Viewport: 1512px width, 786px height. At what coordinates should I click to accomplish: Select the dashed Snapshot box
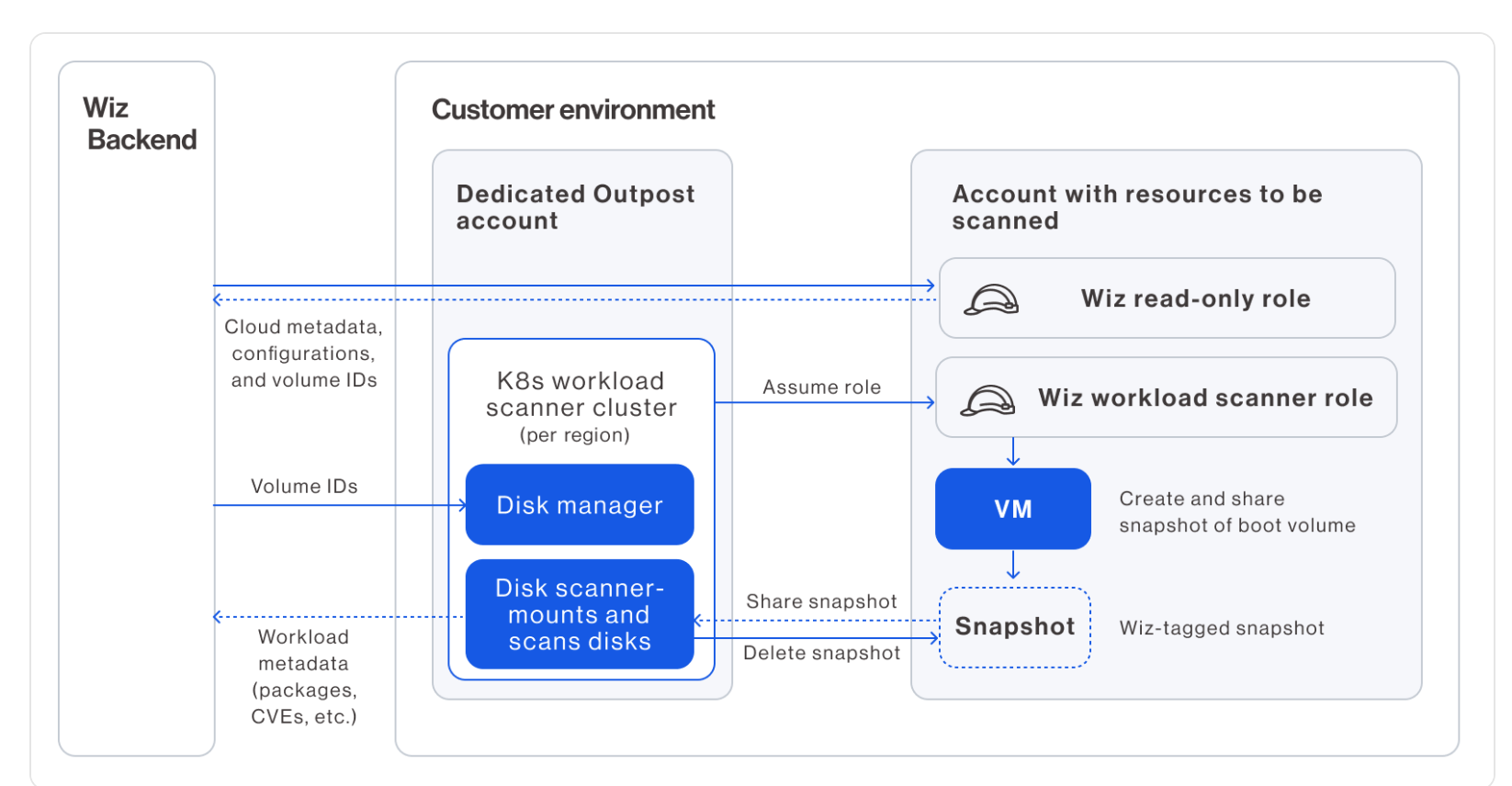[x=1015, y=627]
